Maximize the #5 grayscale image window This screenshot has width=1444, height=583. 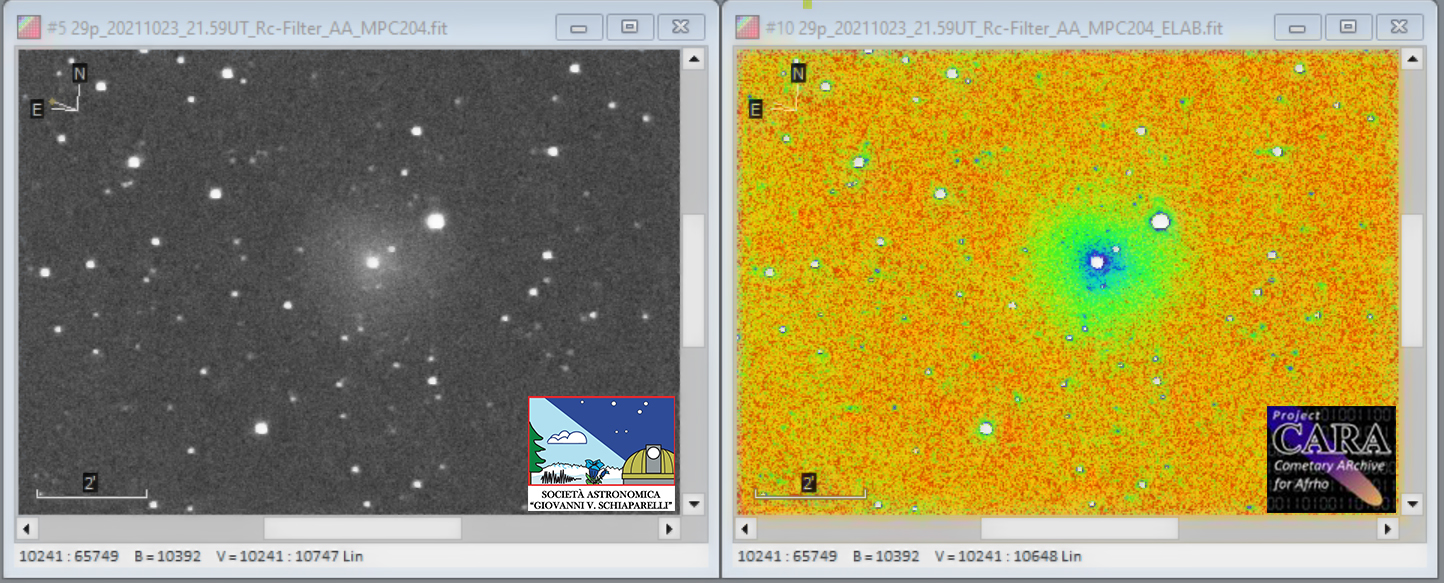(x=630, y=27)
